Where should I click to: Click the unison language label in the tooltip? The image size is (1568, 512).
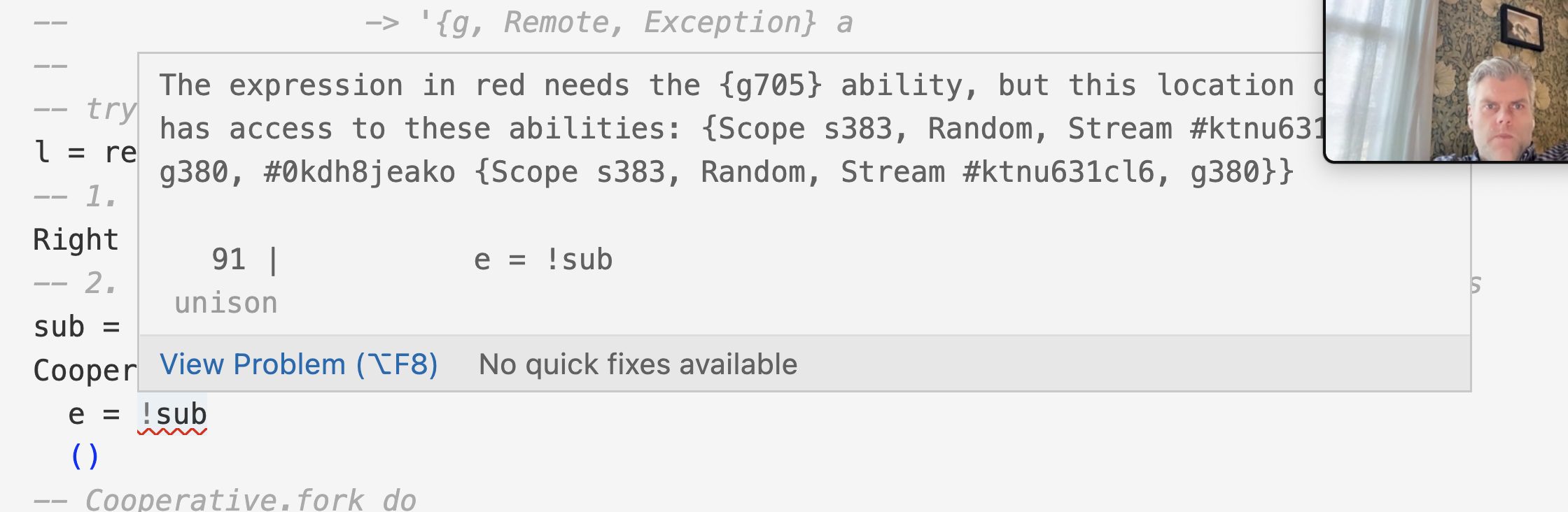click(x=224, y=302)
